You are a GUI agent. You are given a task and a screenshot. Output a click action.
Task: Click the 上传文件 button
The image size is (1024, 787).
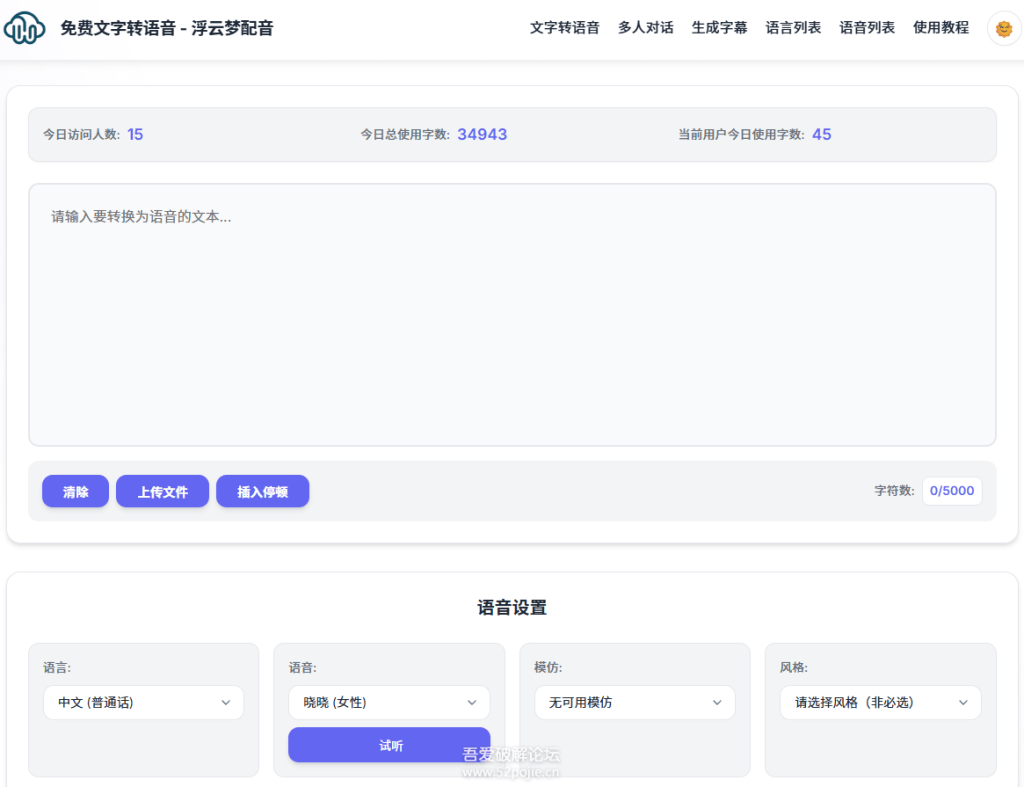pos(162,491)
